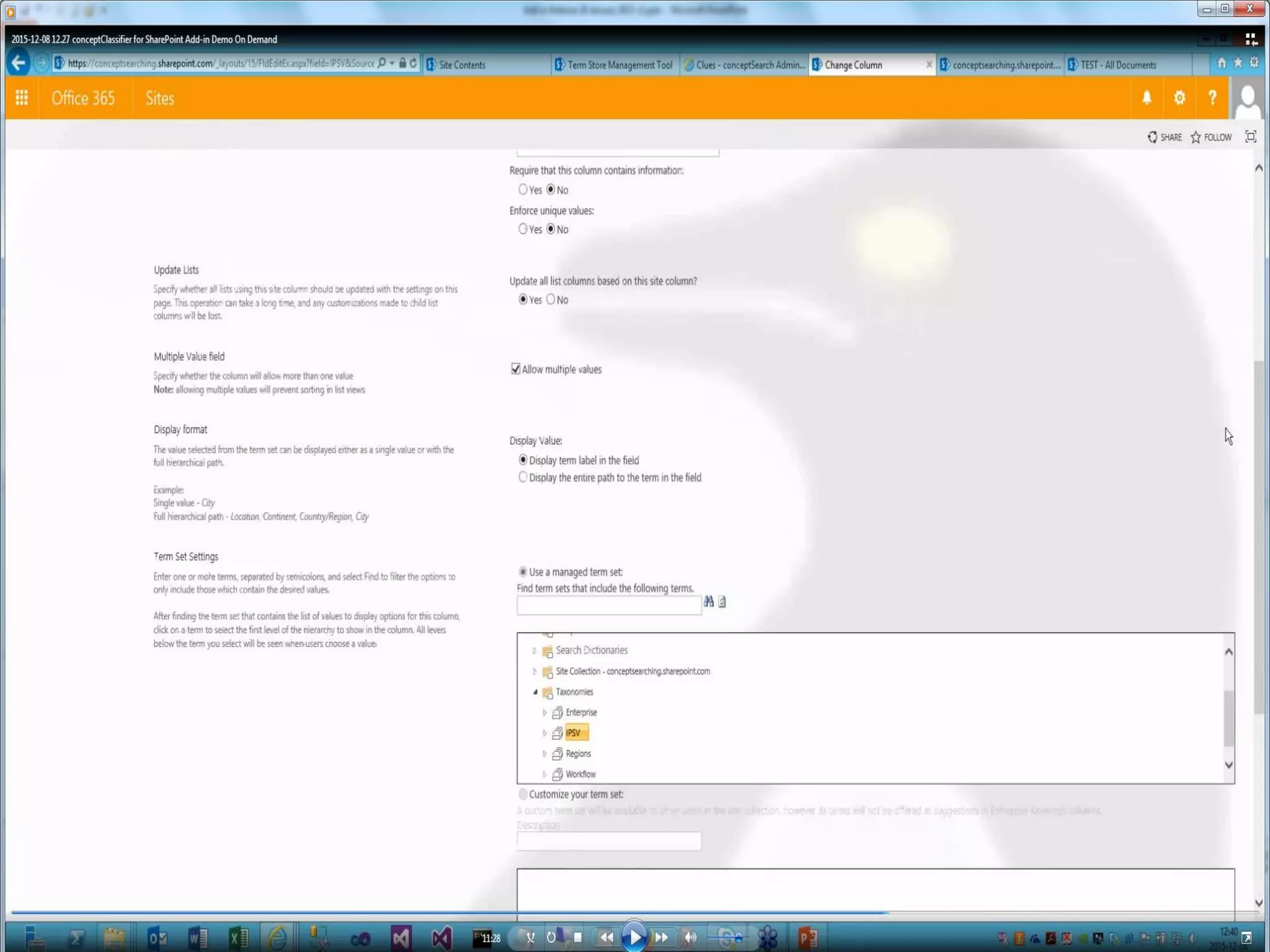Image resolution: width=1270 pixels, height=952 pixels.
Task: Open the settings gear in Office 365 bar
Action: pyautogui.click(x=1179, y=98)
